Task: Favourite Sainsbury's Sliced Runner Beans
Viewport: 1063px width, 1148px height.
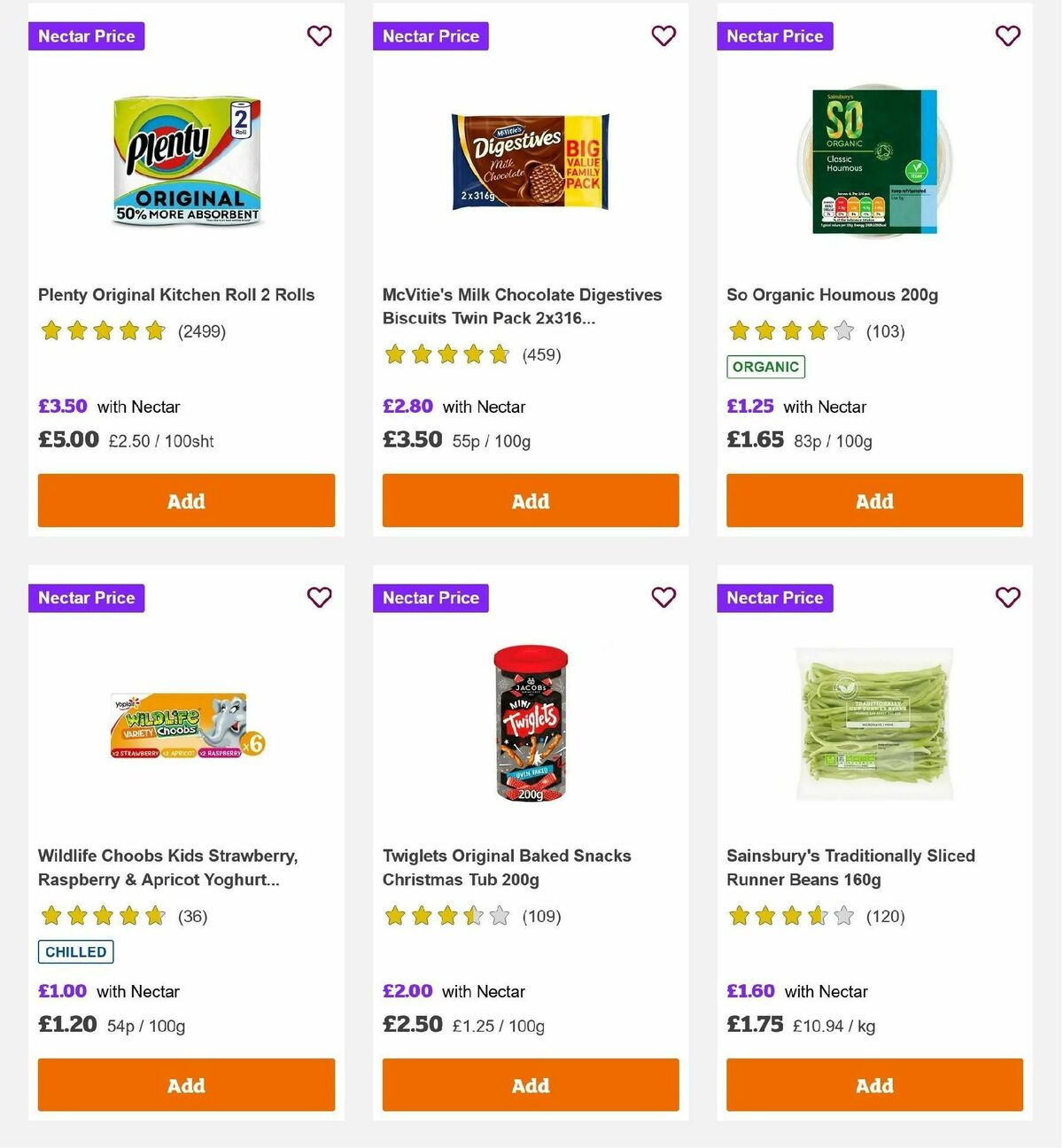Action: point(1008,598)
